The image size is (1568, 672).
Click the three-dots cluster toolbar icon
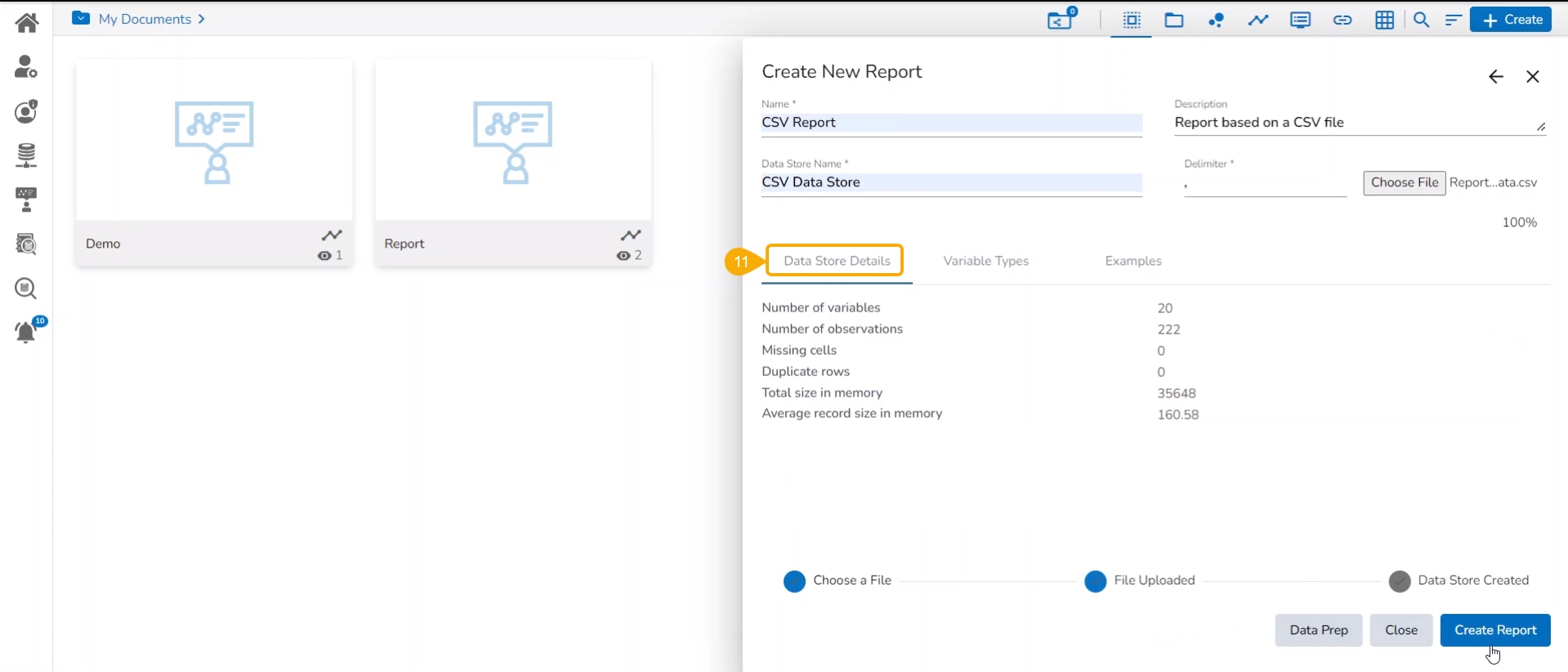pyautogui.click(x=1217, y=20)
